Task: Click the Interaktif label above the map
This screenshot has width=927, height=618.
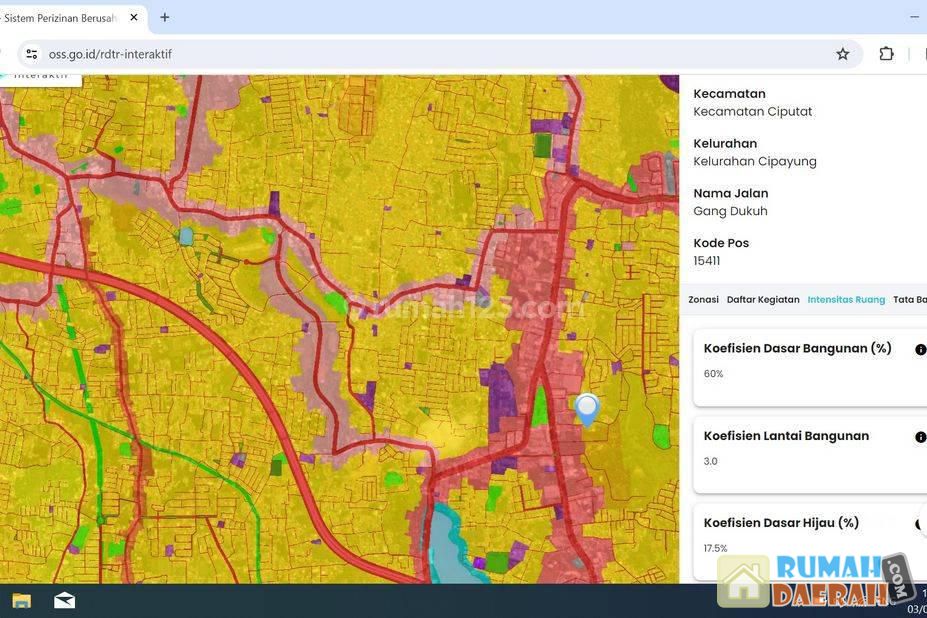Action: click(x=40, y=76)
